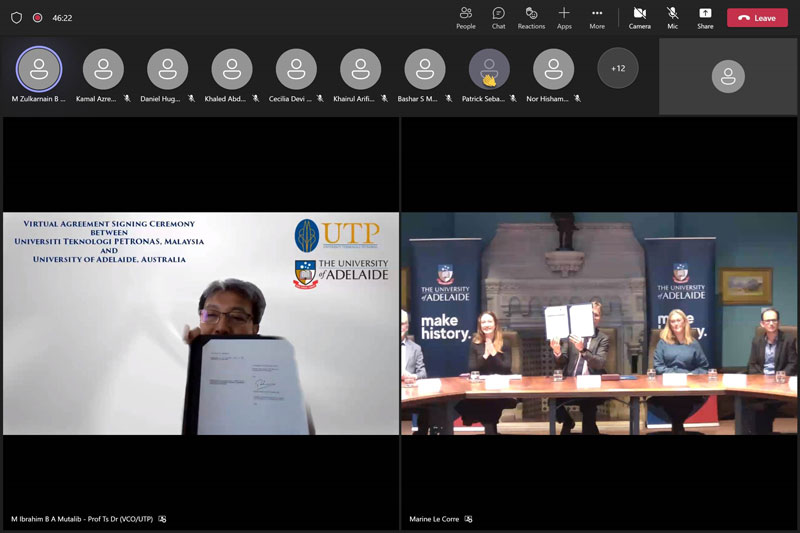Select Kamal Azre participant avatar
Image resolution: width=800 pixels, height=533 pixels.
click(103, 69)
